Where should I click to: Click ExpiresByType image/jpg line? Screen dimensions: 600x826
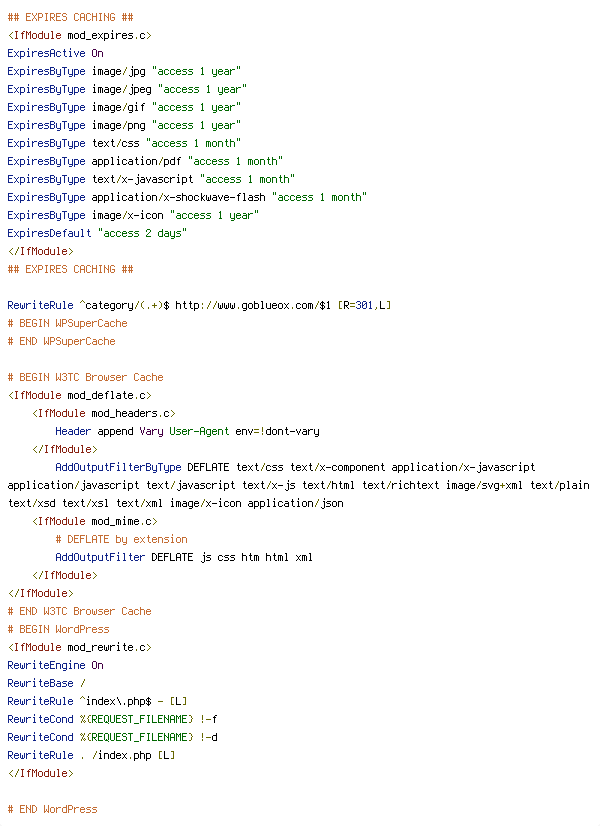click(124, 71)
